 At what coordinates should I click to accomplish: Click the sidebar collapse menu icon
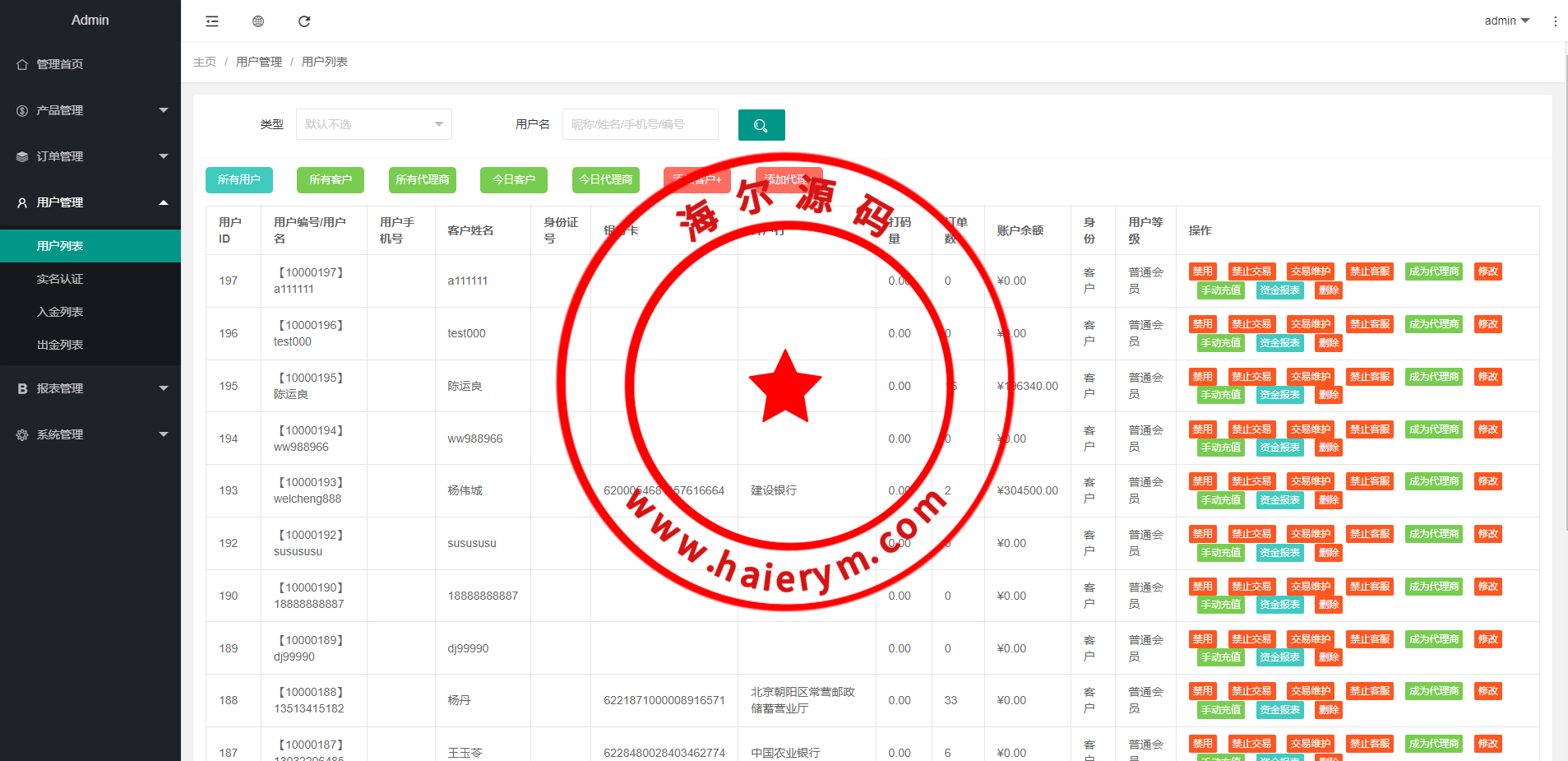[212, 21]
